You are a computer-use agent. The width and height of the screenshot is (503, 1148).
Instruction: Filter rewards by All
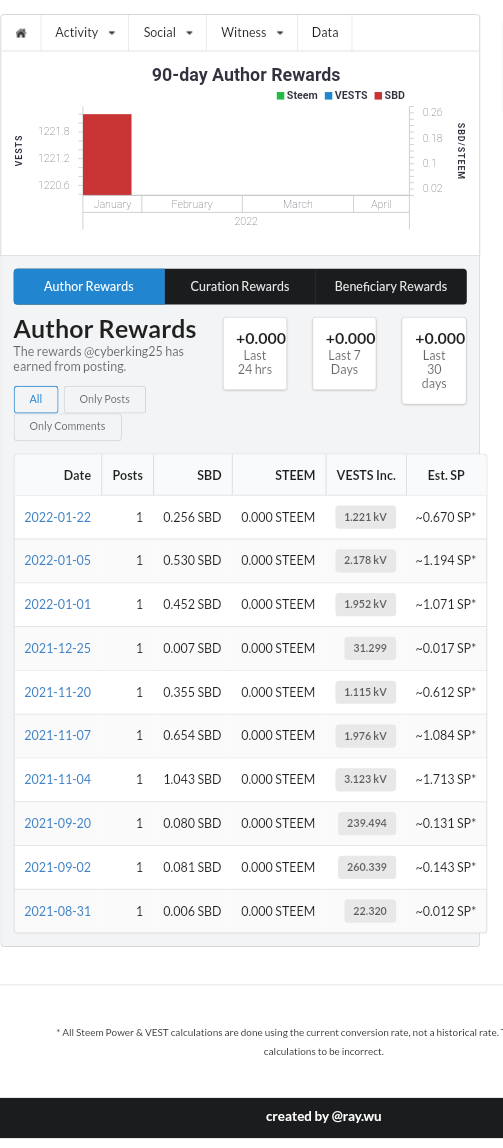point(36,399)
